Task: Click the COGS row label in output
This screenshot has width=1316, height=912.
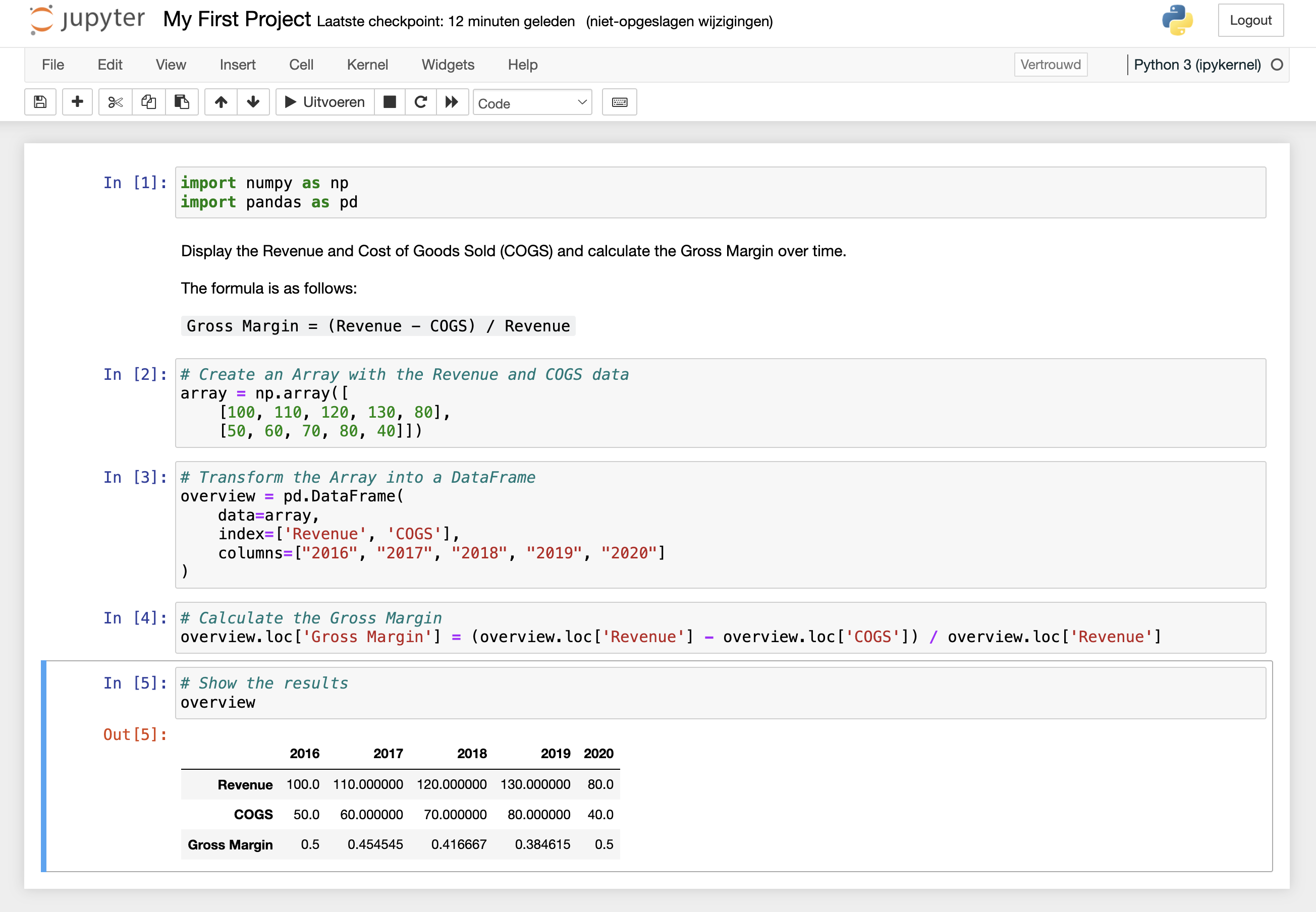Action: (x=253, y=814)
